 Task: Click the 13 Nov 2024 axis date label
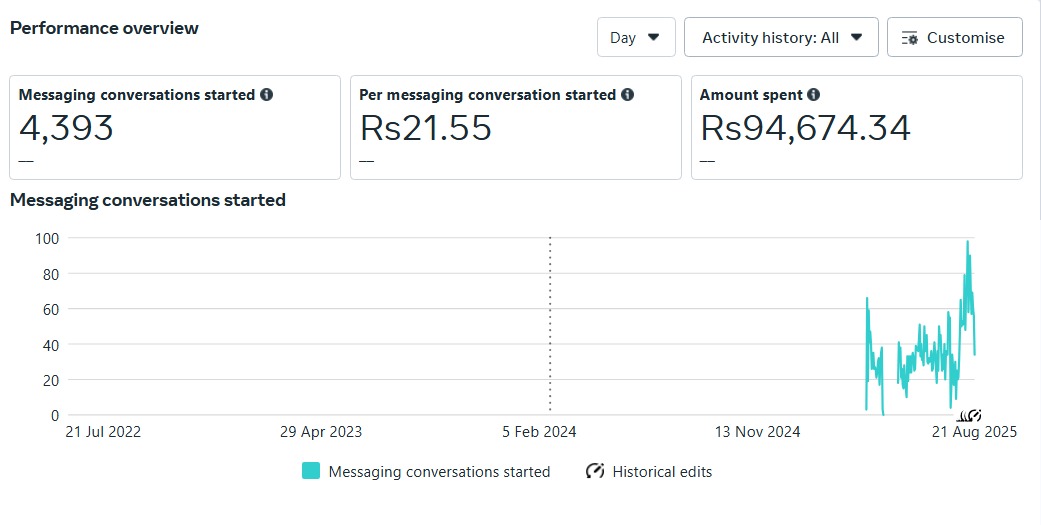pos(757,432)
